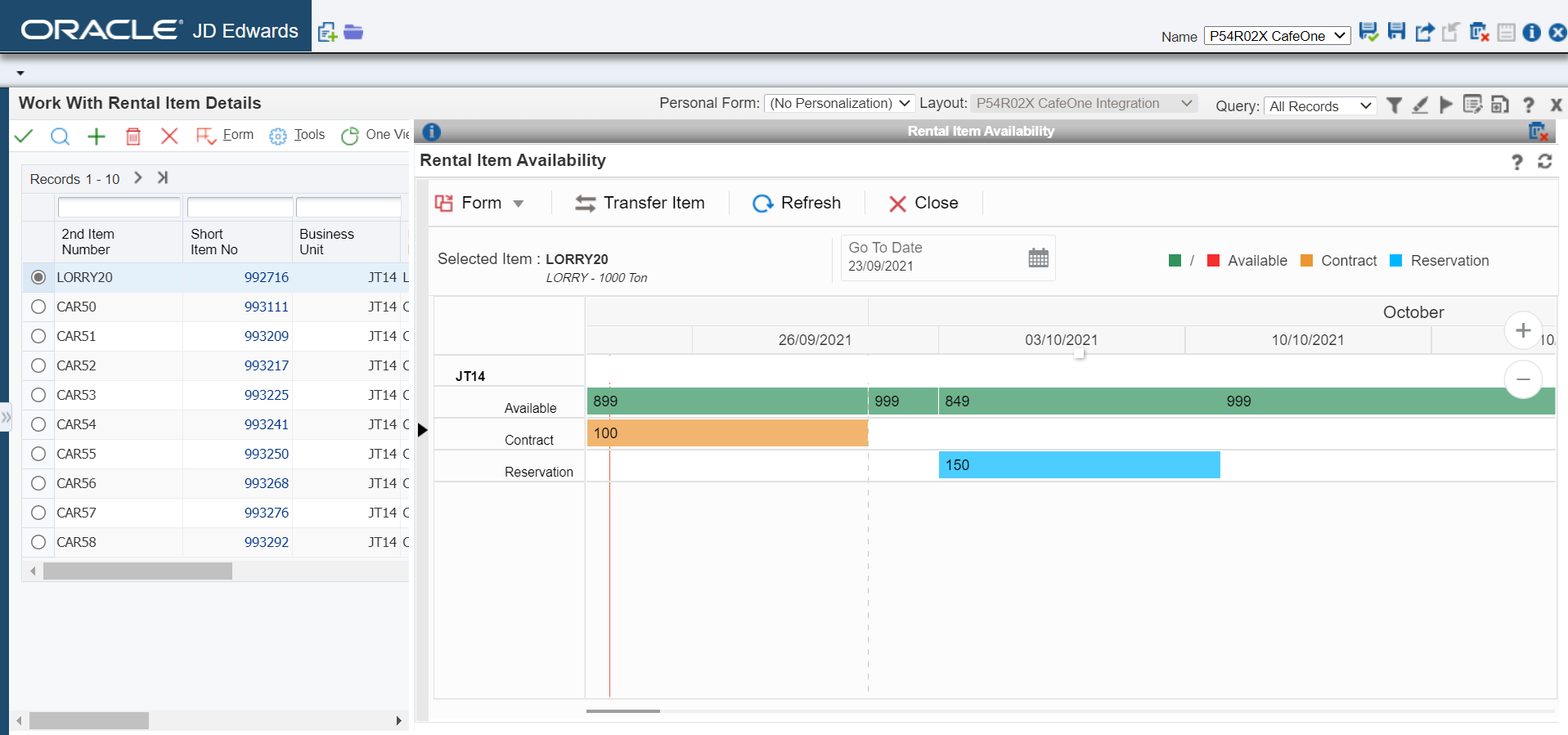Click the black triangle splitter between the panes
The width and height of the screenshot is (1568, 735).
tap(422, 429)
